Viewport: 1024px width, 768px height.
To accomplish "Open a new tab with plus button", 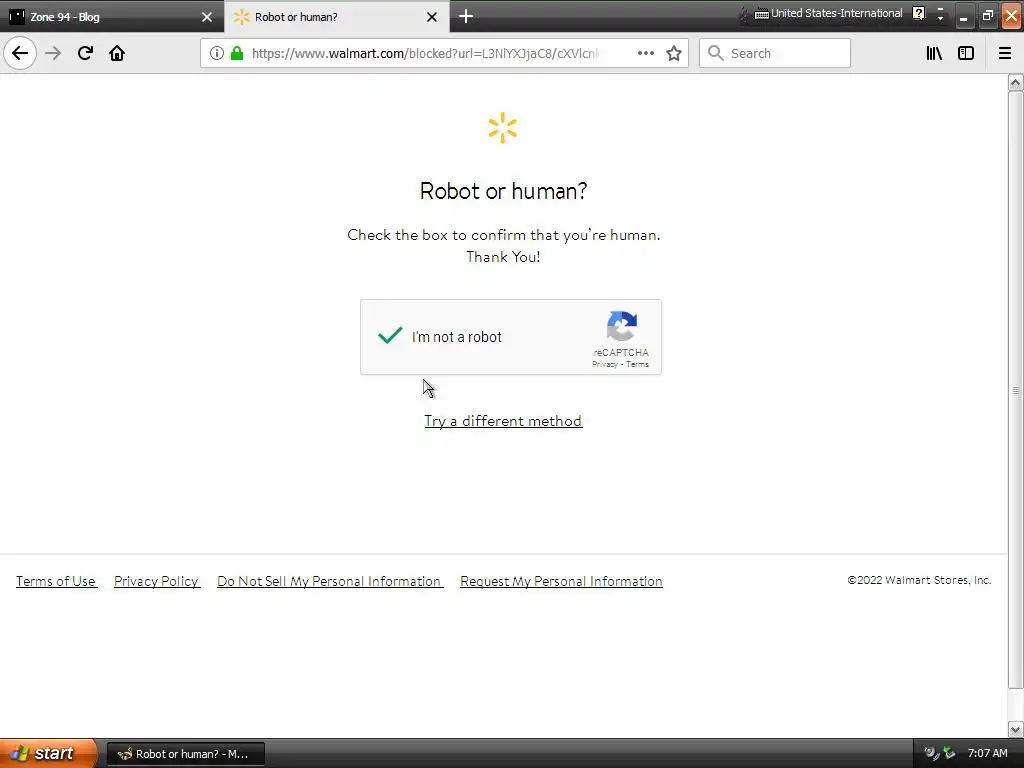I will pyautogui.click(x=466, y=16).
